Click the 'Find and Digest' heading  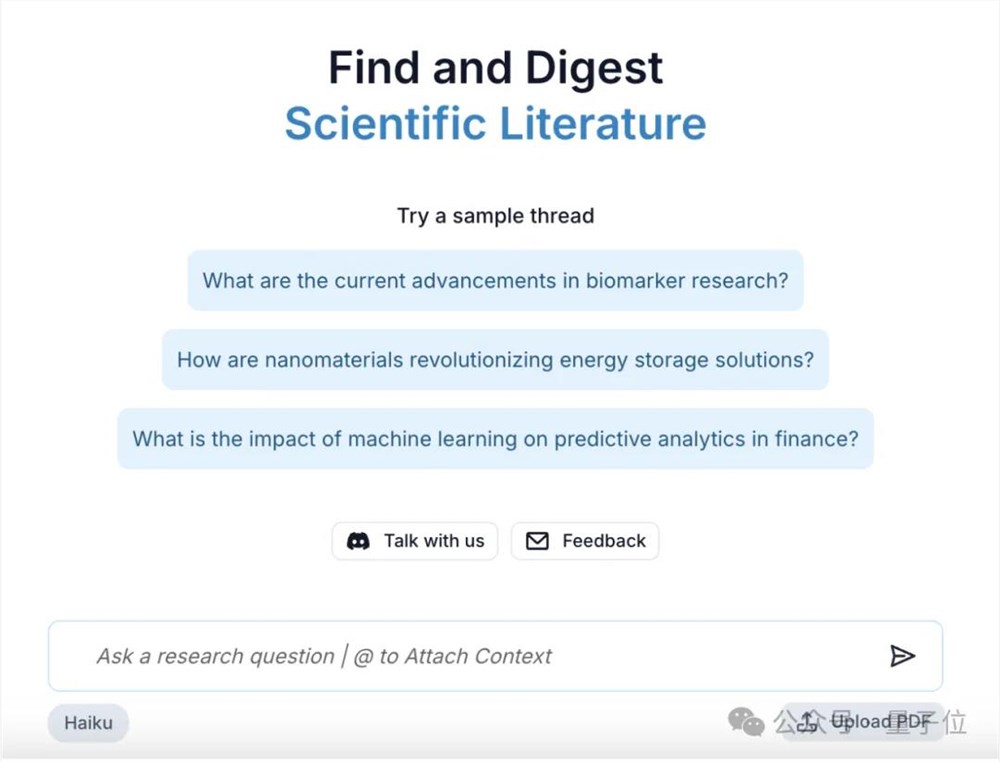pos(495,68)
